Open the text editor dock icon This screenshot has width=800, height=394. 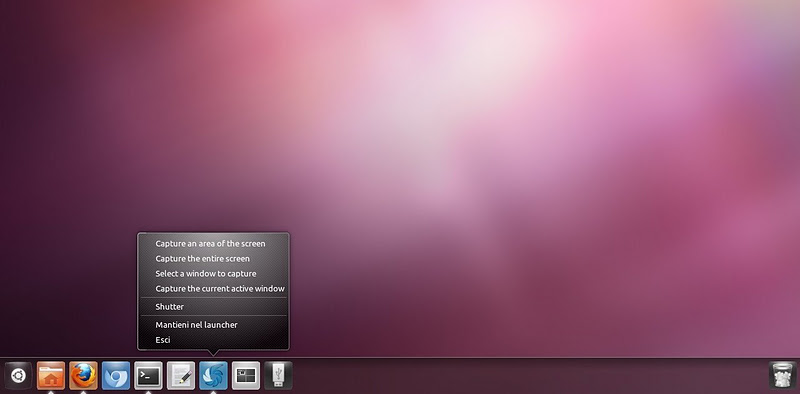[x=181, y=376]
